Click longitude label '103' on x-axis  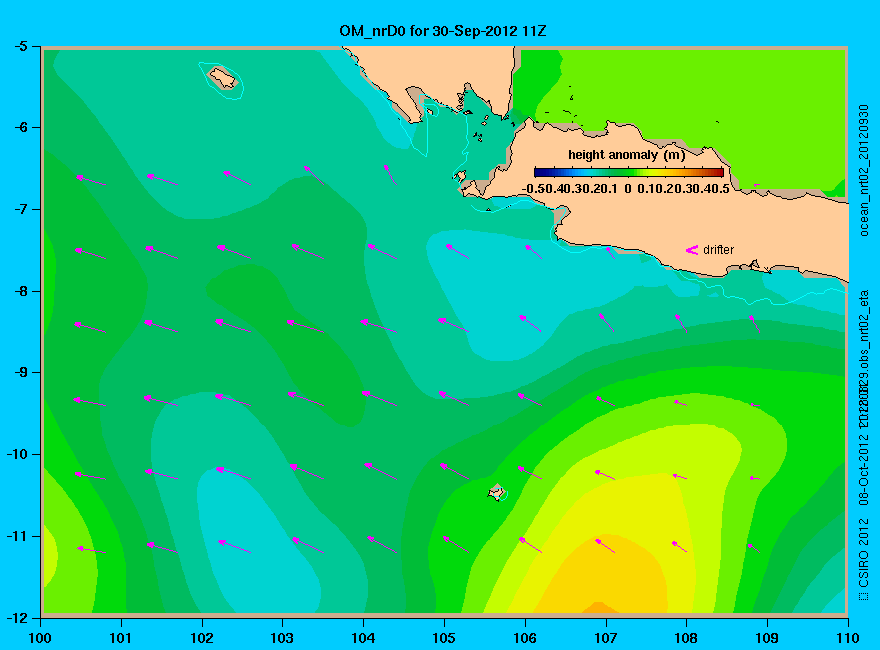[282, 638]
